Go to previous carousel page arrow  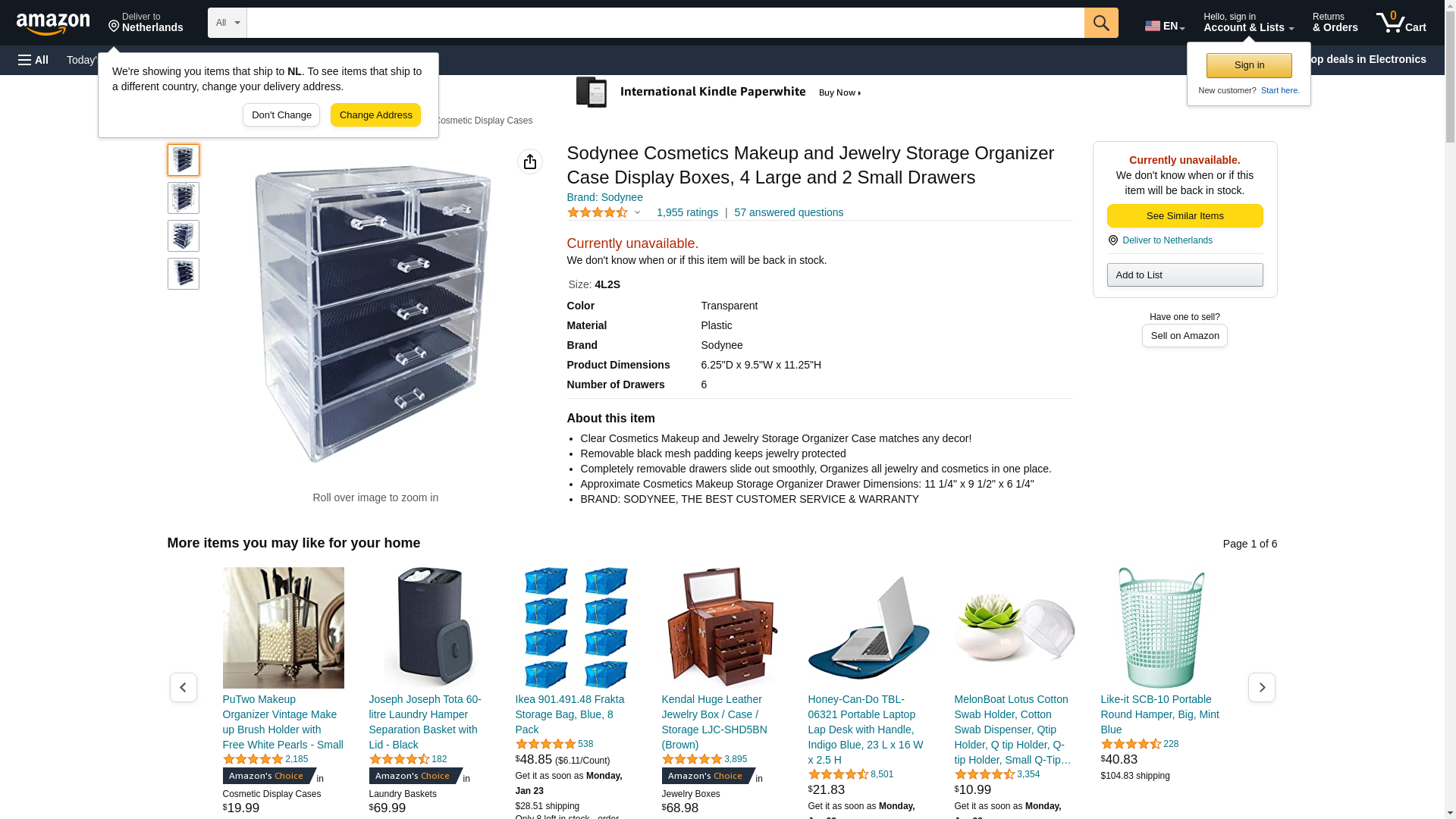[184, 687]
